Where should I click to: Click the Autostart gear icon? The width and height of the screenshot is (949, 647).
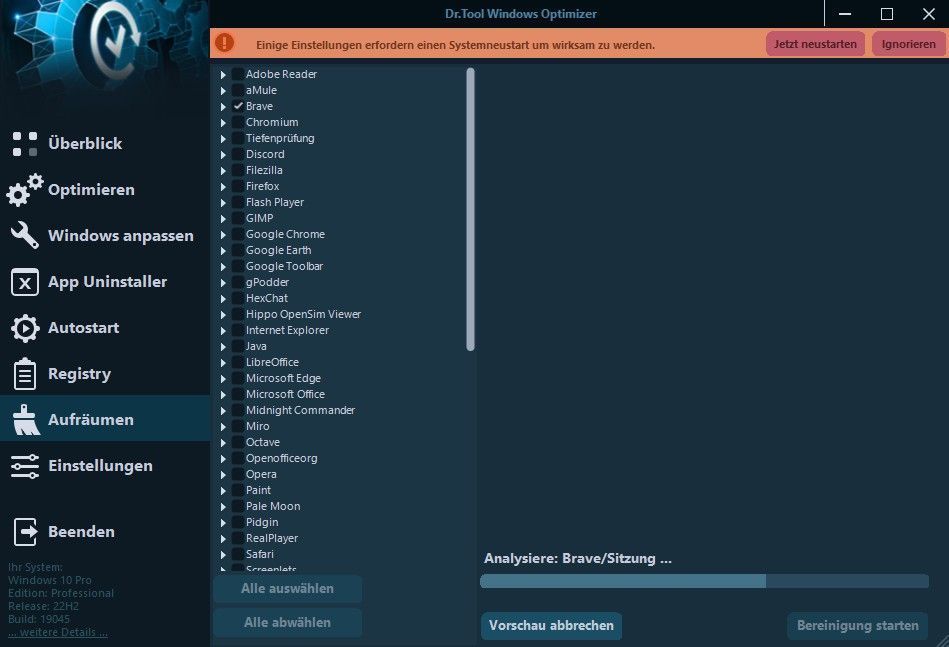pyautogui.click(x=25, y=328)
